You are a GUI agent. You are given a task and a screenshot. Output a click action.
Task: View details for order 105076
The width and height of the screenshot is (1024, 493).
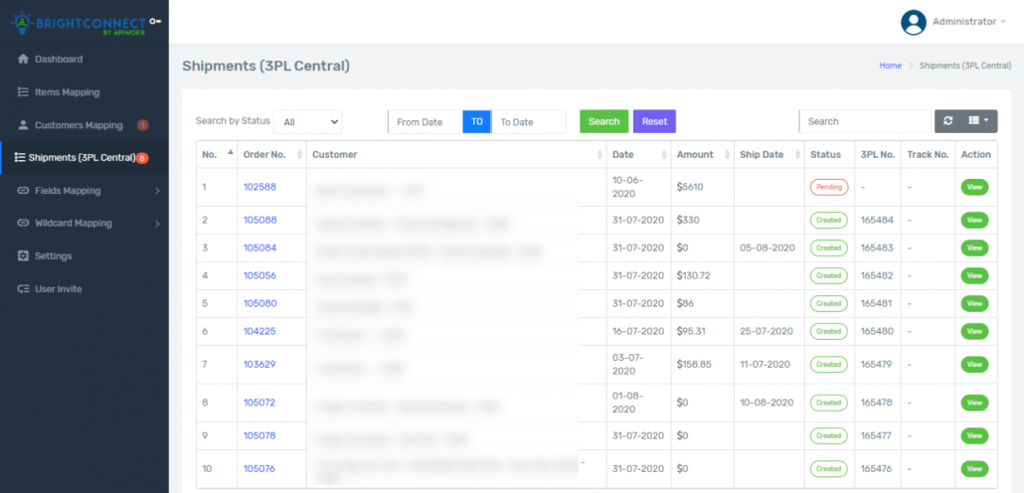[x=974, y=468]
